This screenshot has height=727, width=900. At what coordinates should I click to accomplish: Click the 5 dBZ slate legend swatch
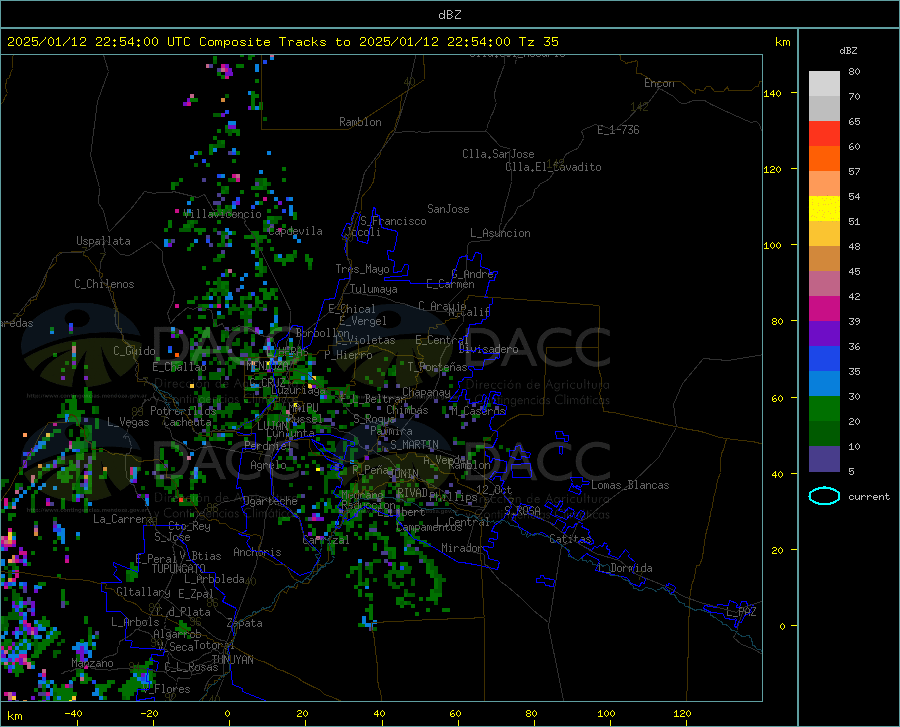coord(824,459)
